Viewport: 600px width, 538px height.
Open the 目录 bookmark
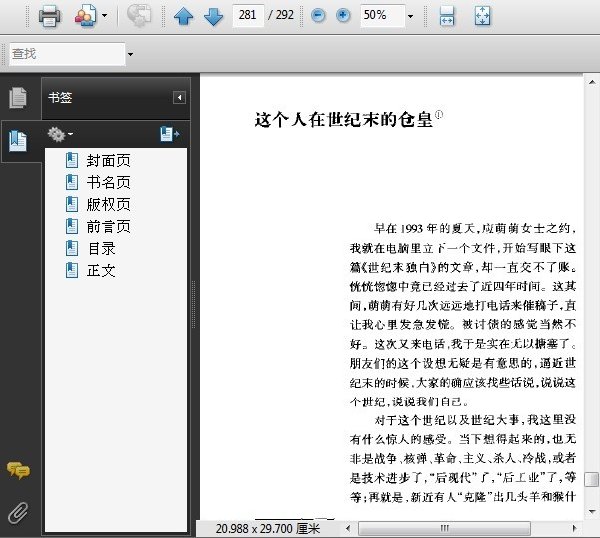101,249
